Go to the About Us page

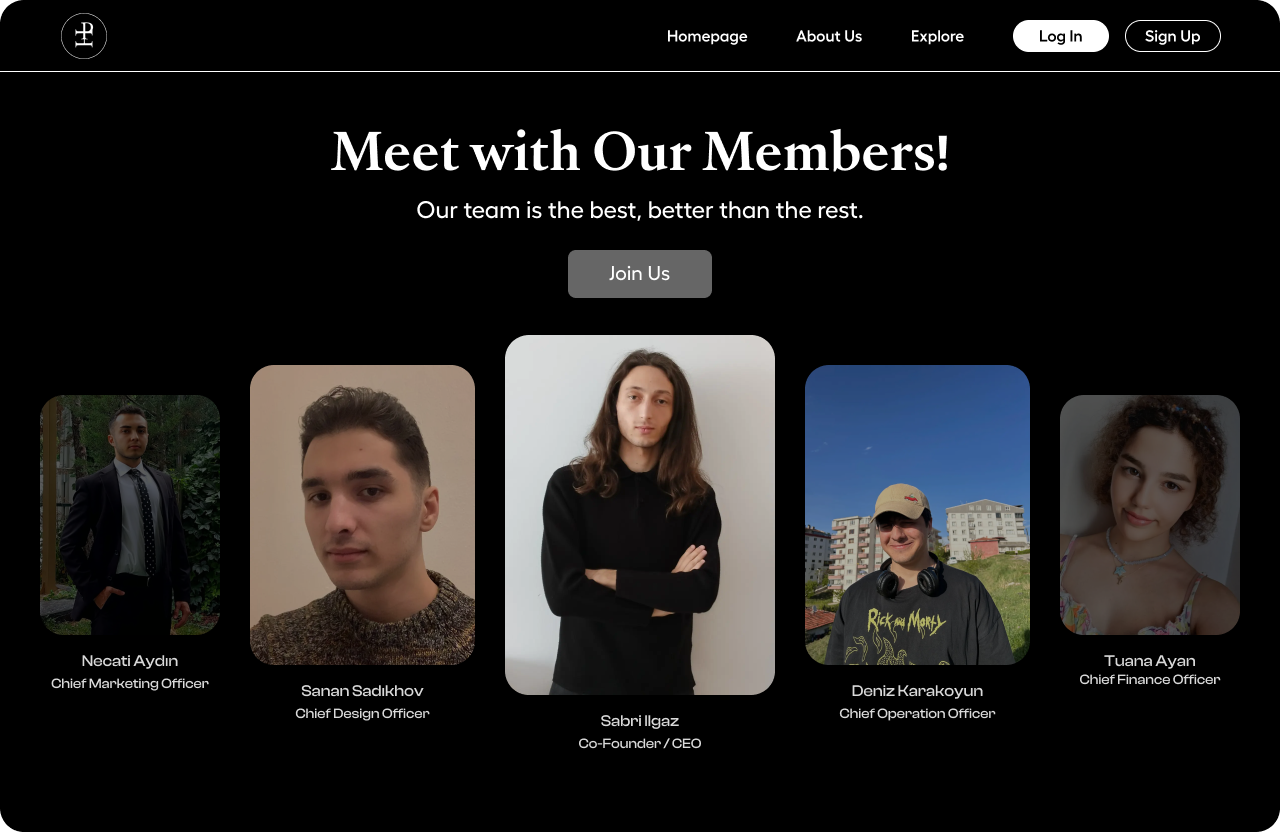[829, 36]
